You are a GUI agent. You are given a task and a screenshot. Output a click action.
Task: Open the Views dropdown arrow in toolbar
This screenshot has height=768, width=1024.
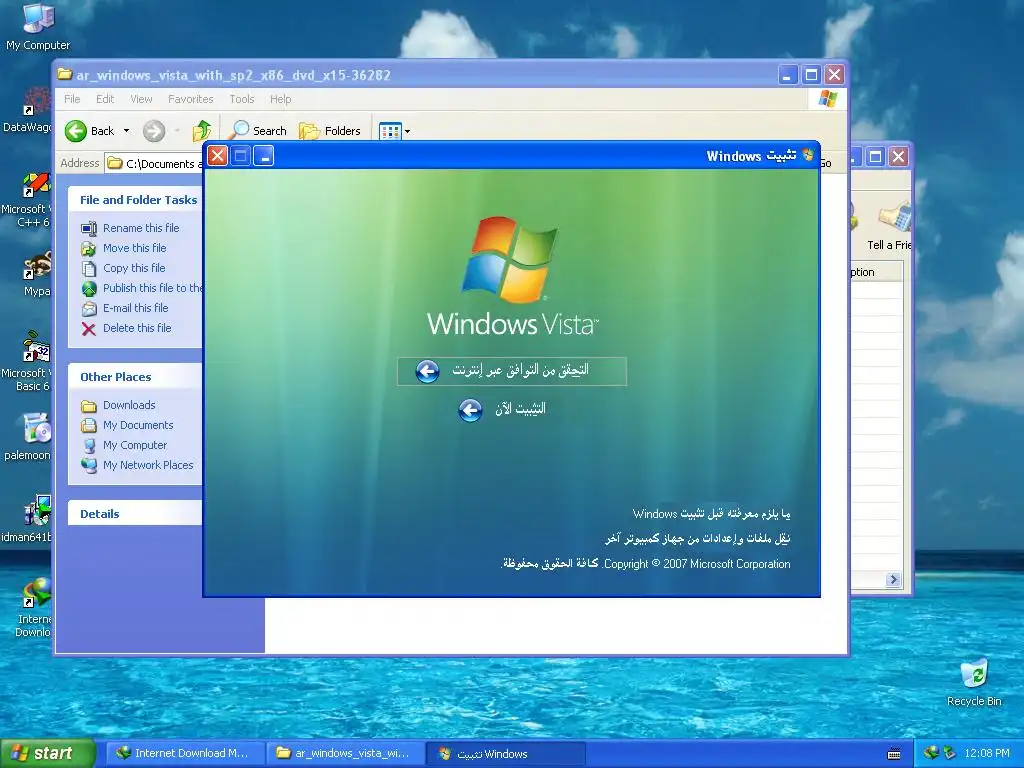point(408,131)
